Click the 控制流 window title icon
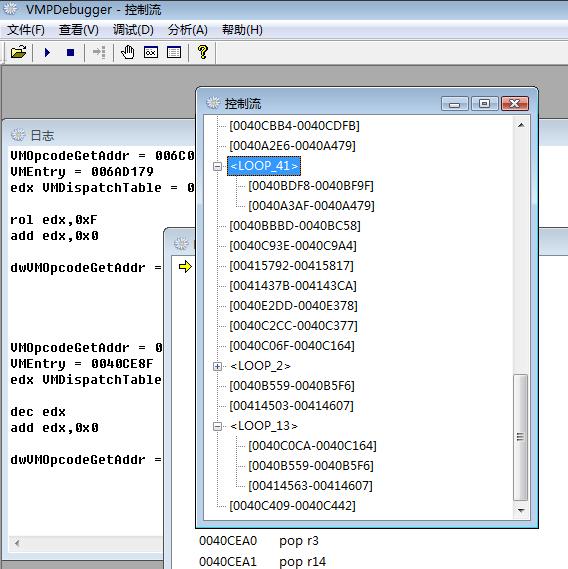Screen dimensions: 568x569 (213, 103)
